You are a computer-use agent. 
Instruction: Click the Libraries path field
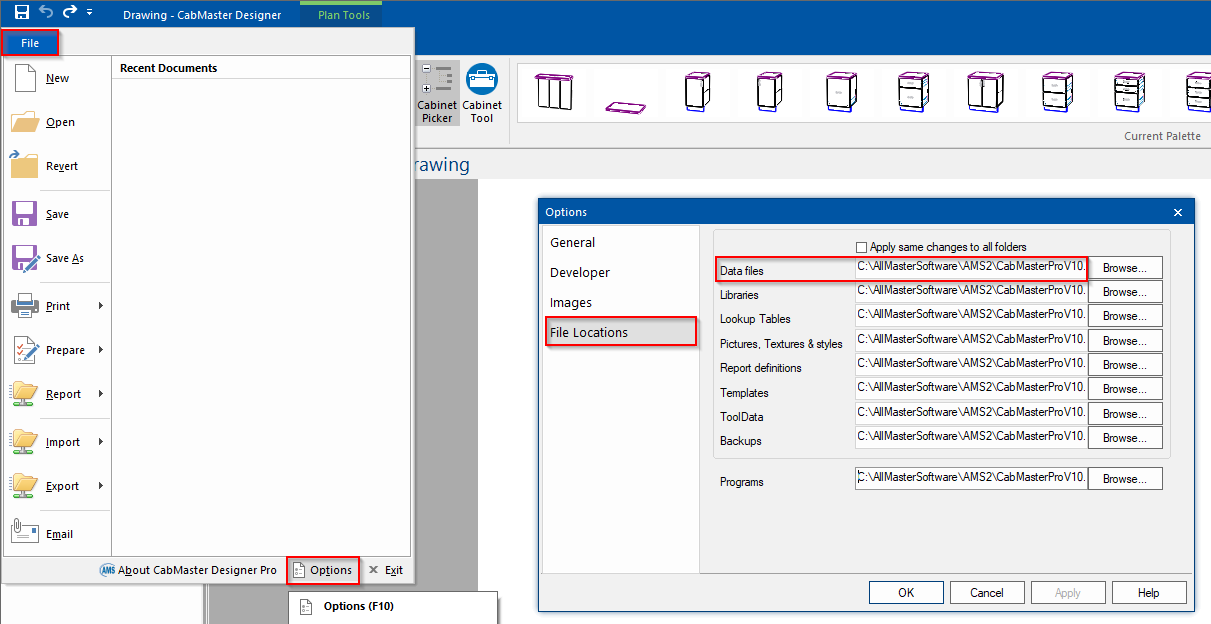(x=971, y=291)
